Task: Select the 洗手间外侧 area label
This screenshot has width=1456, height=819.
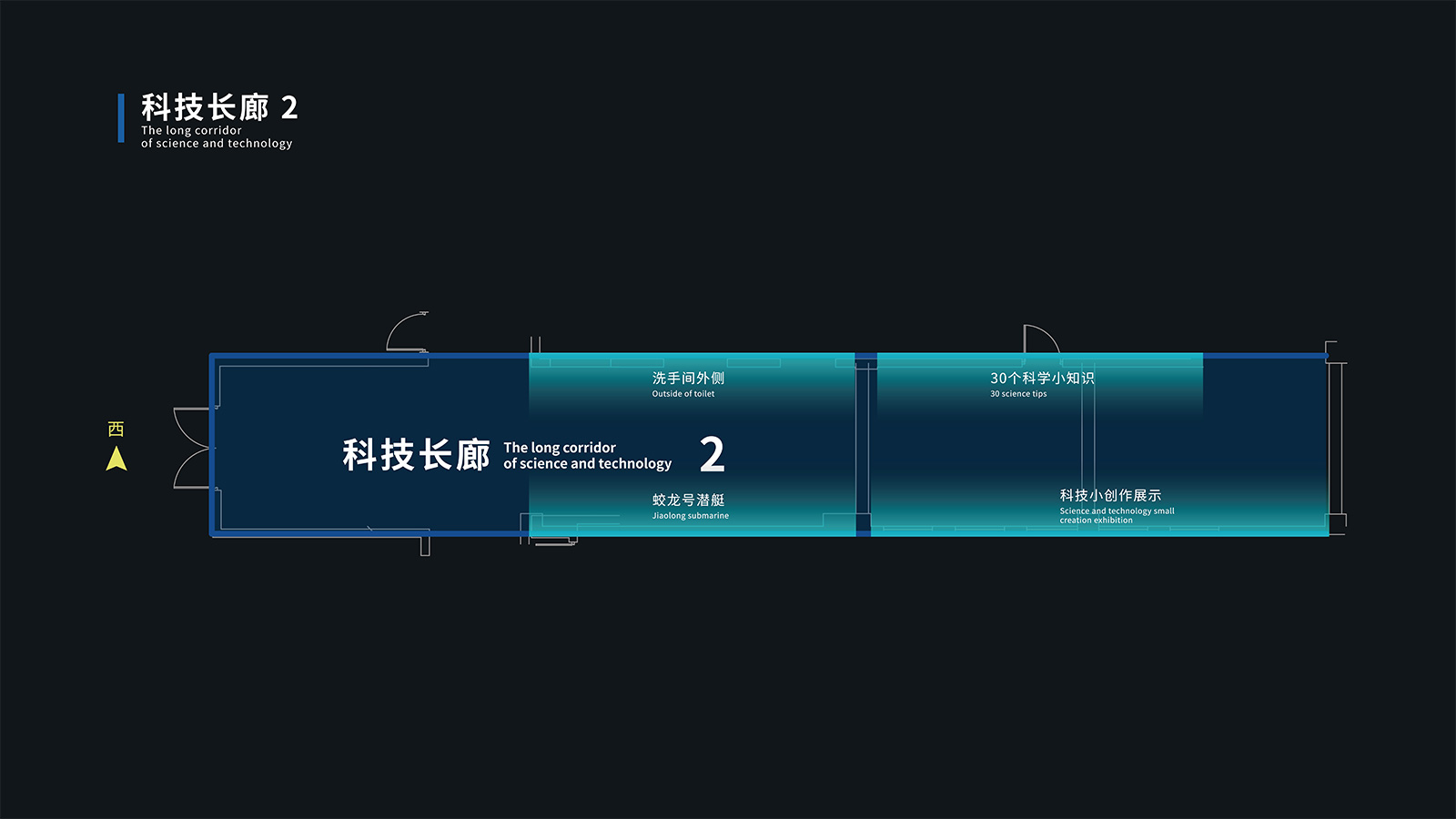Action: 688,378
